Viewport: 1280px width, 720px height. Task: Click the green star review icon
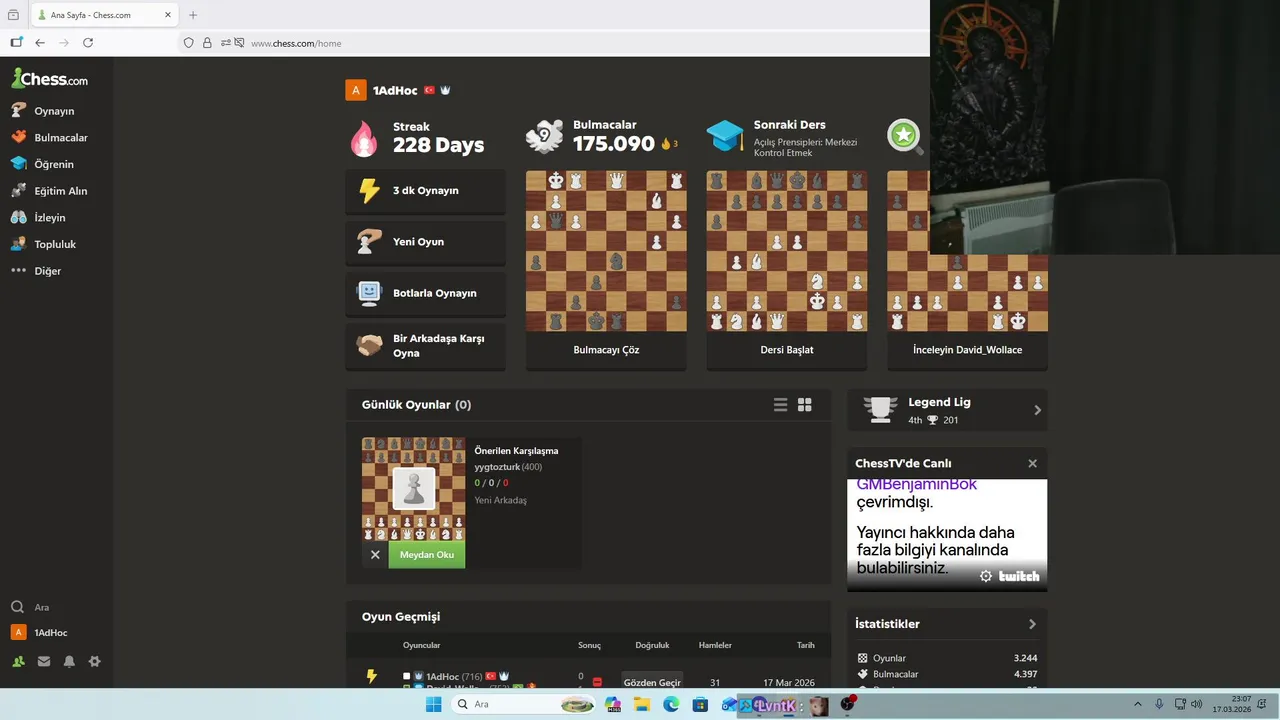pyautogui.click(x=904, y=135)
